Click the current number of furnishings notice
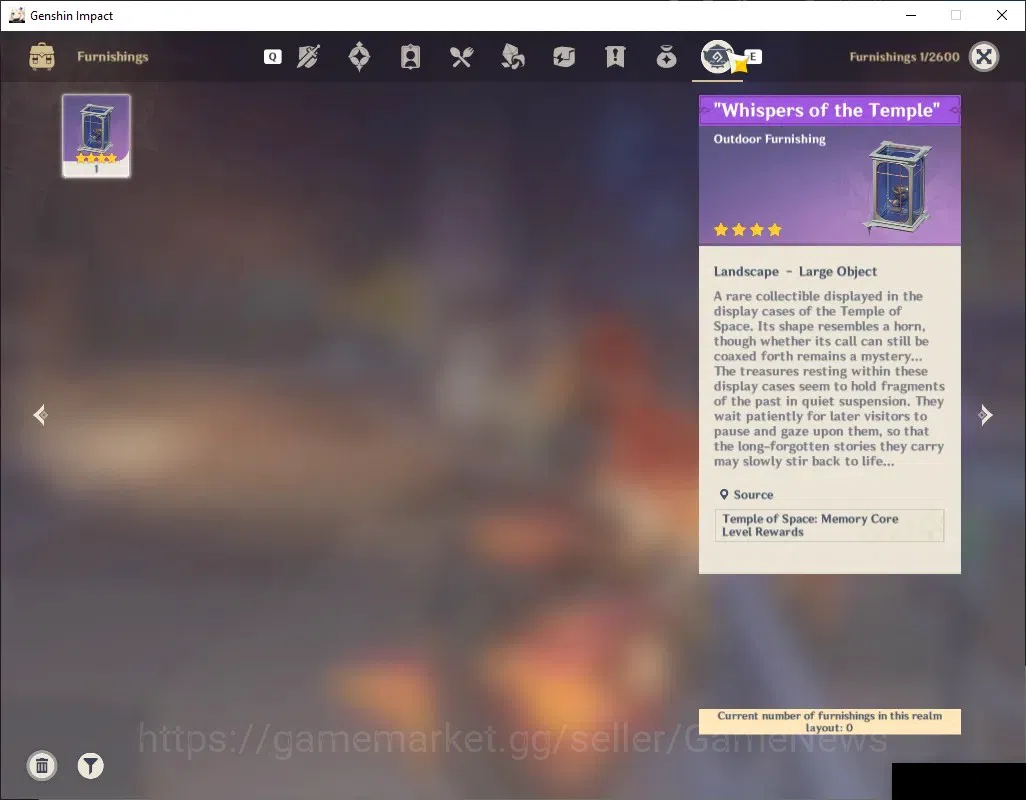The image size is (1026, 800). [830, 722]
